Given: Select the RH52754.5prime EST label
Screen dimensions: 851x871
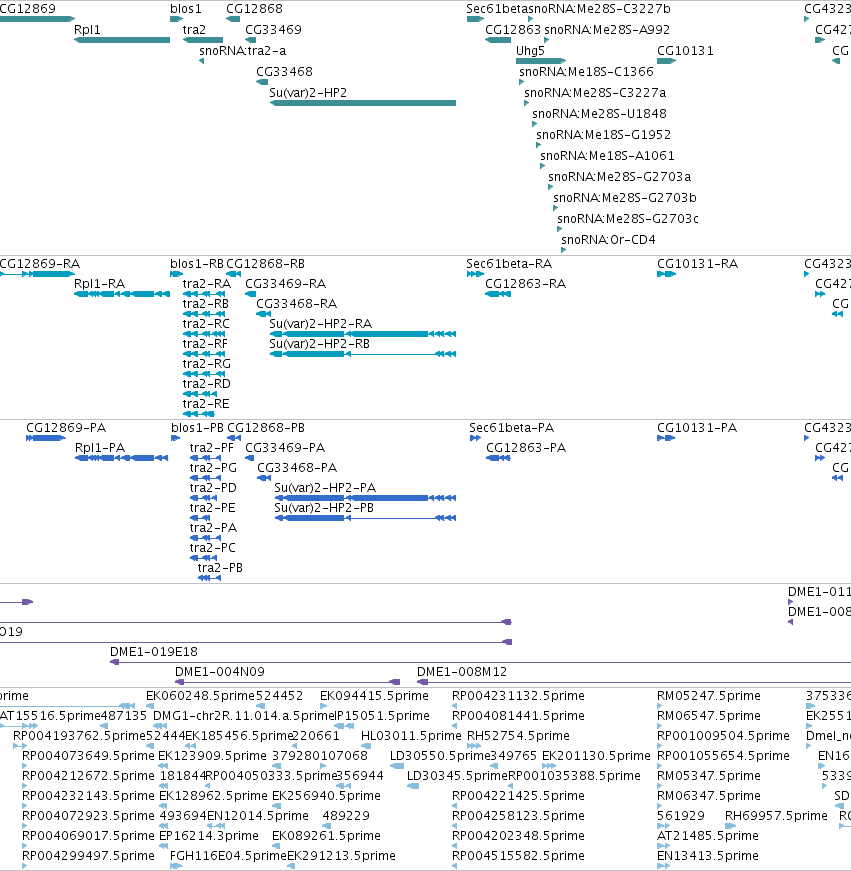Looking at the screenshot, I should point(518,737).
